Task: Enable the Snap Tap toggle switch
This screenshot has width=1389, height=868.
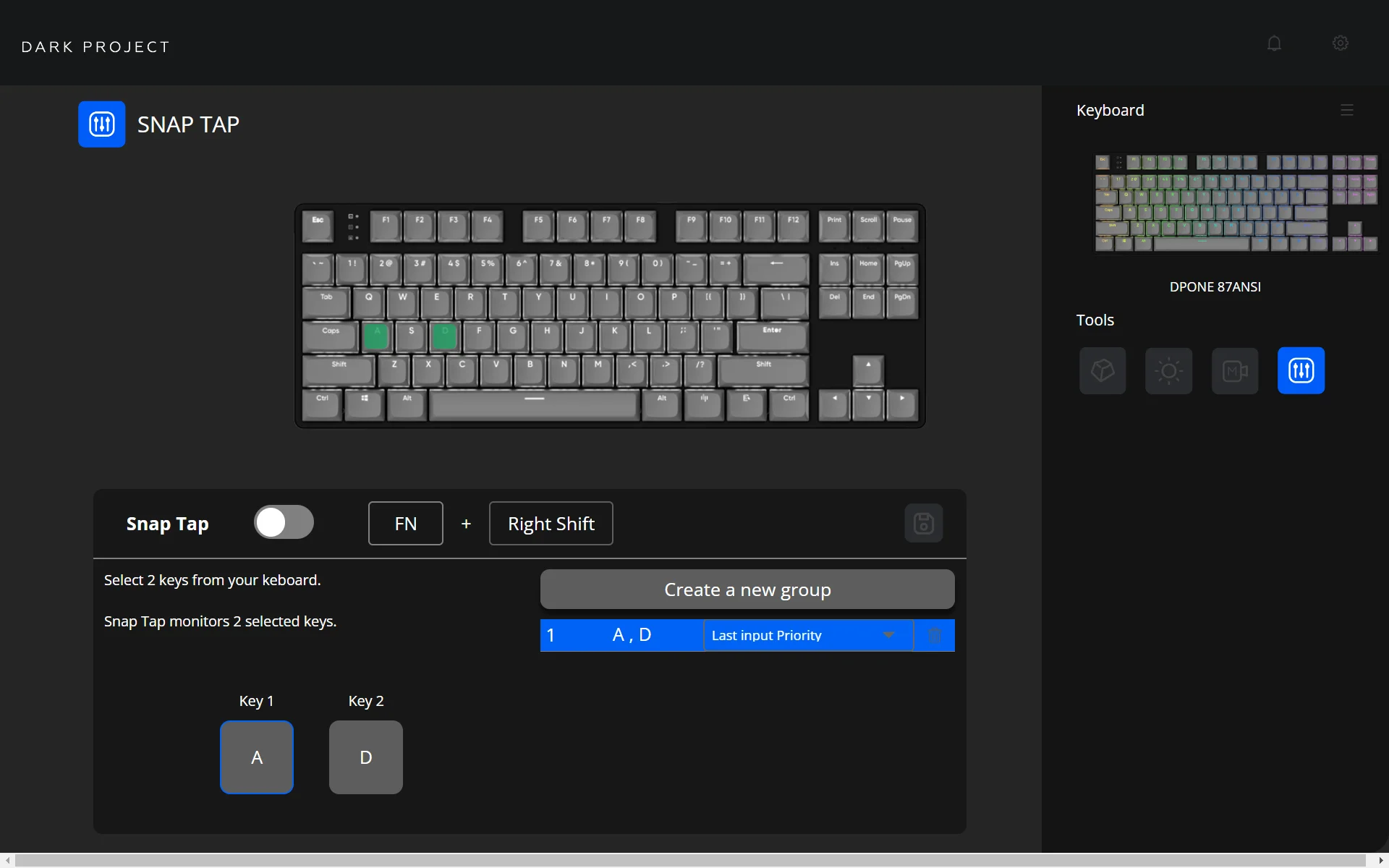Action: coord(283,523)
